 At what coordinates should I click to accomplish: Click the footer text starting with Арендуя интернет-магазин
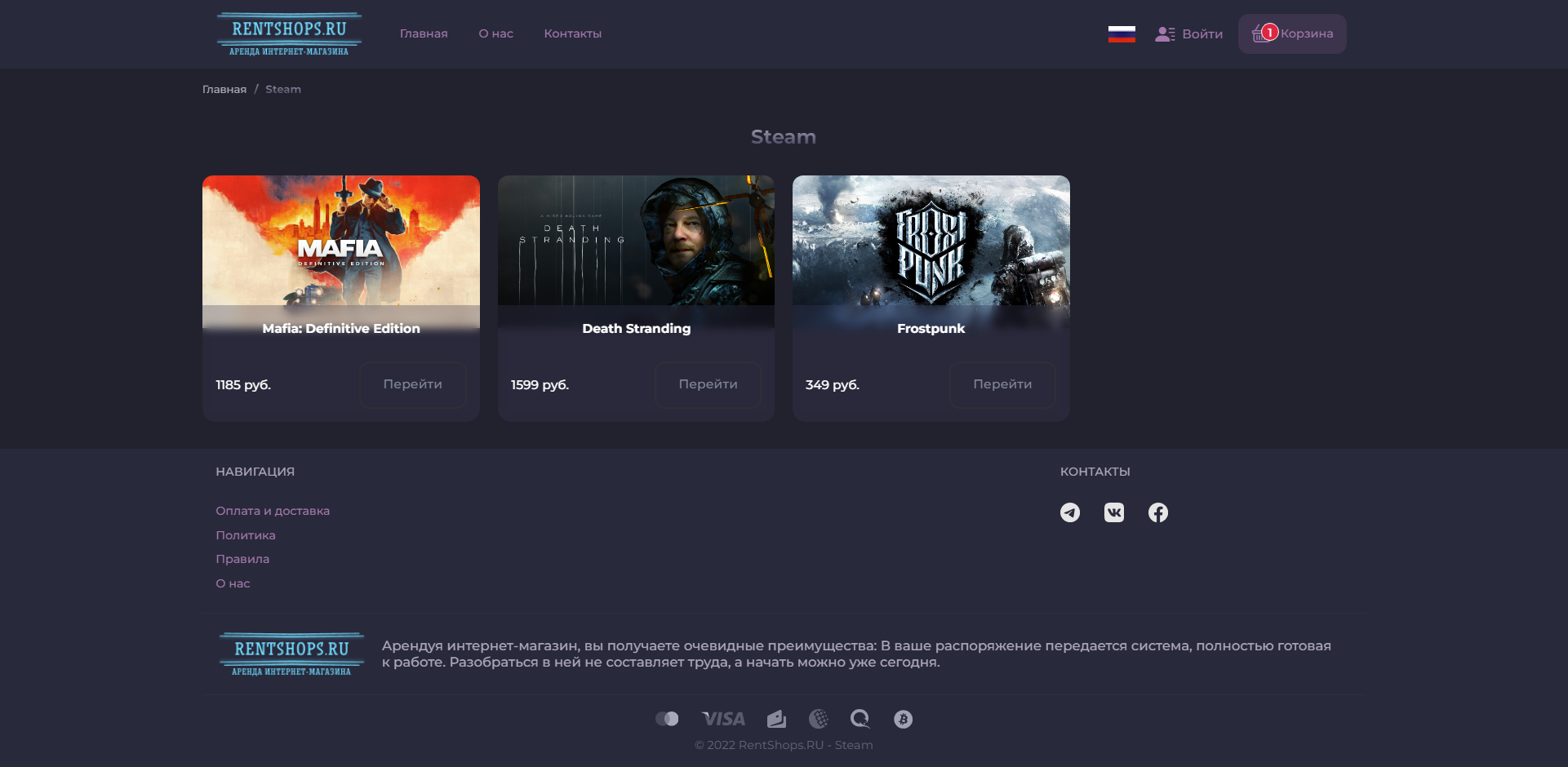pyautogui.click(x=857, y=654)
